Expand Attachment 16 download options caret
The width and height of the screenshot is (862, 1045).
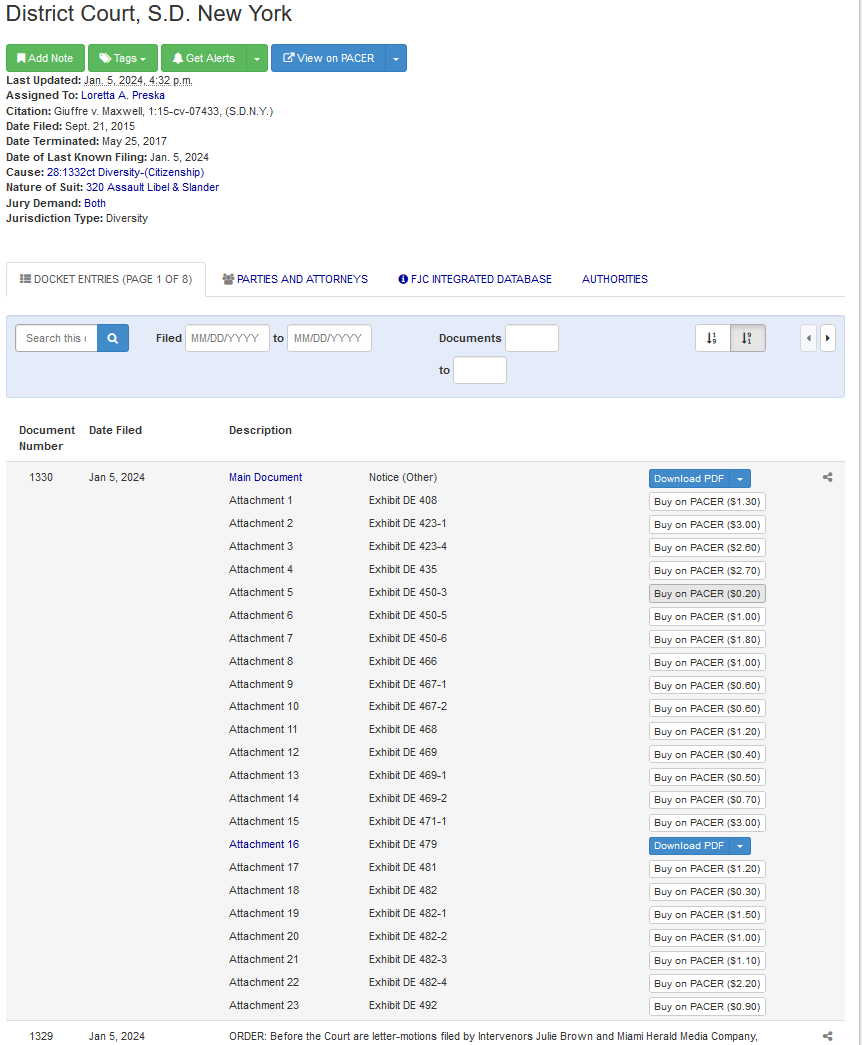pos(740,846)
